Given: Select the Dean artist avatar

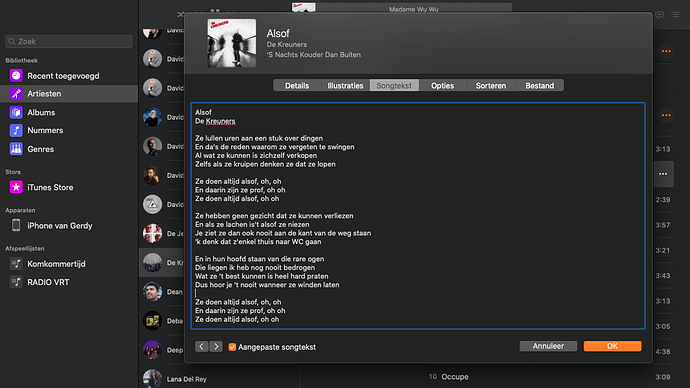Looking at the screenshot, I should (152, 292).
